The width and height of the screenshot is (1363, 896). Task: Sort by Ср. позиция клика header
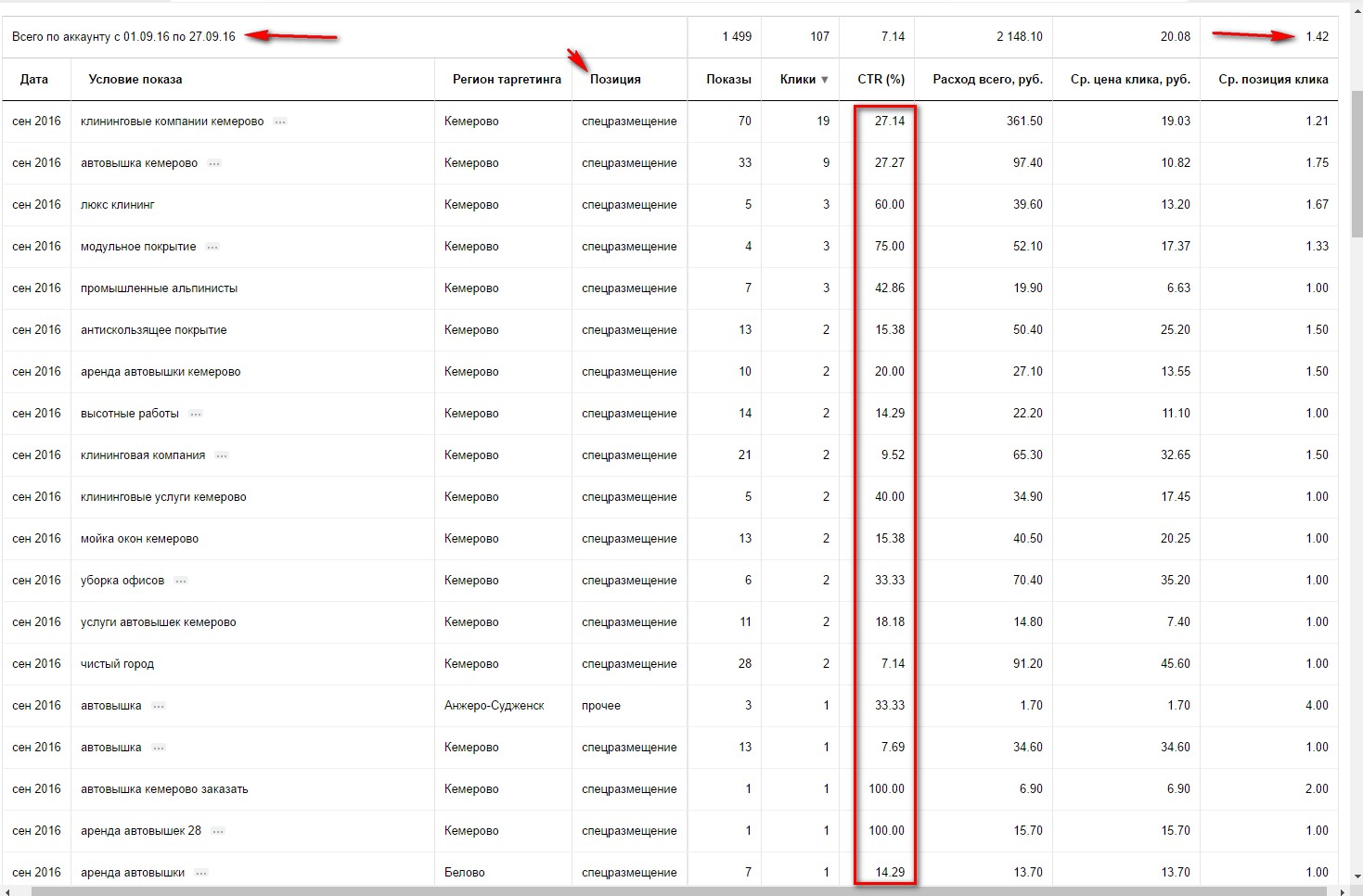point(1273,79)
